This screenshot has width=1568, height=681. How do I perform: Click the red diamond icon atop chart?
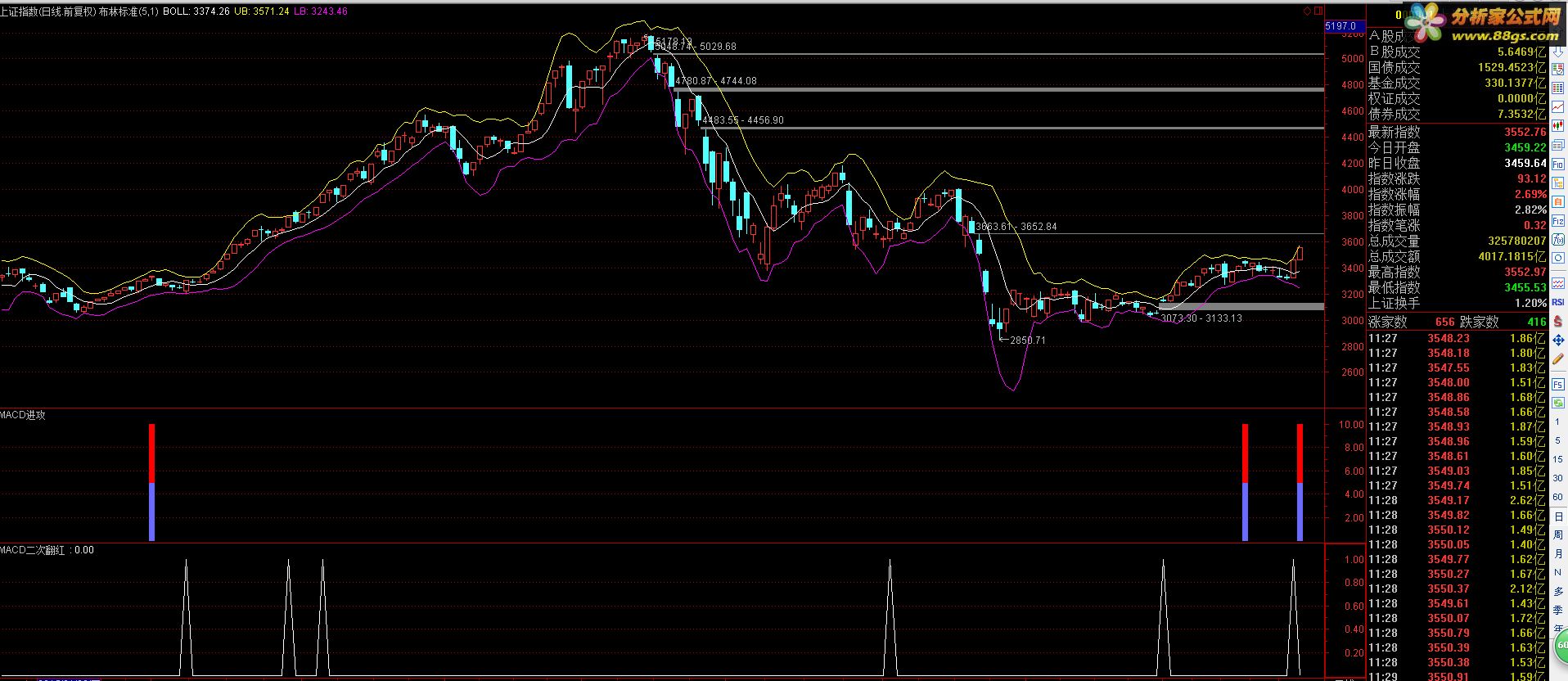(x=1308, y=11)
